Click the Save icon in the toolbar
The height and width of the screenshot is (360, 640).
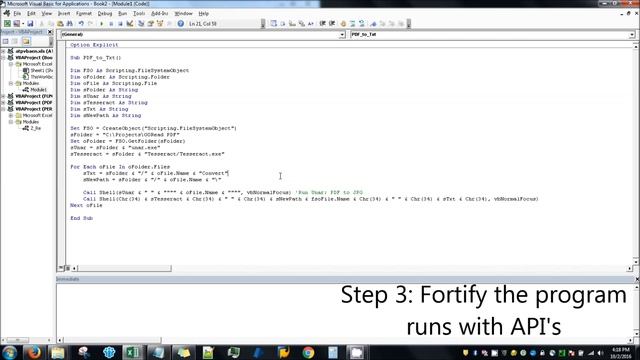[30, 24]
